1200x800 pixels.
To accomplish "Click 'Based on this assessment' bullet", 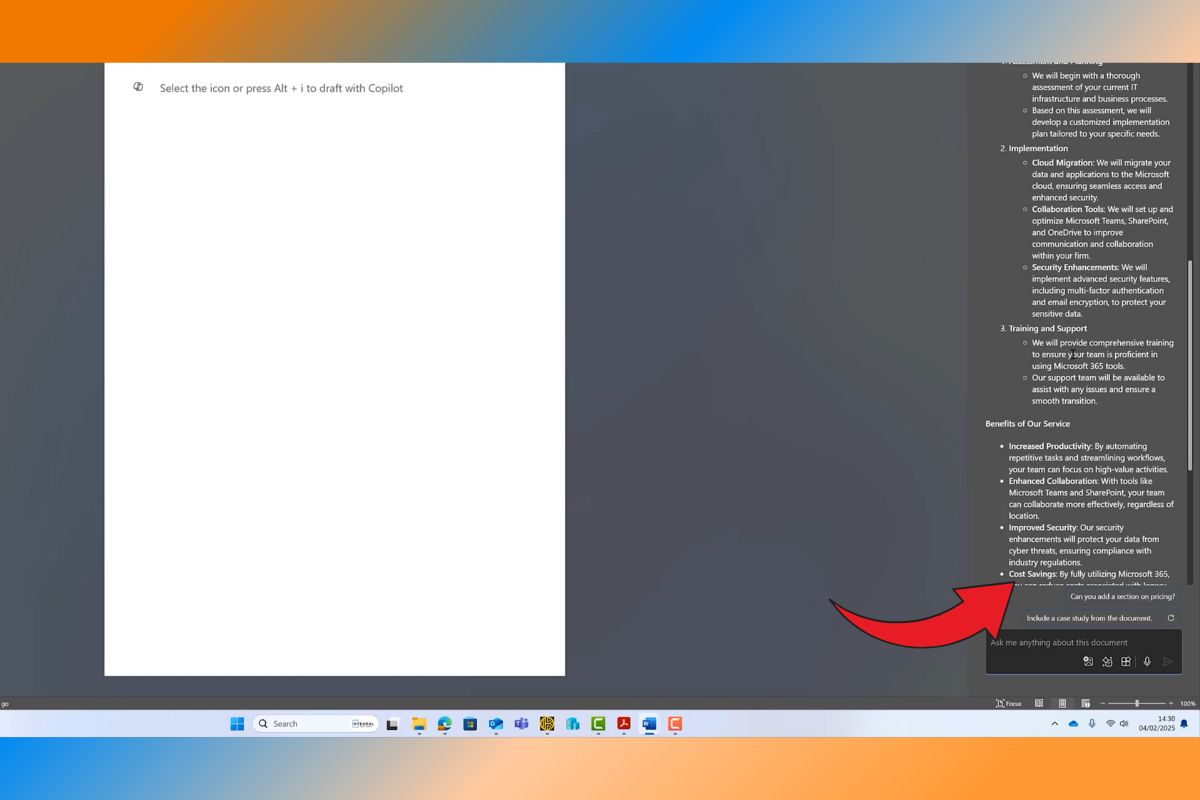I will (x=1100, y=122).
